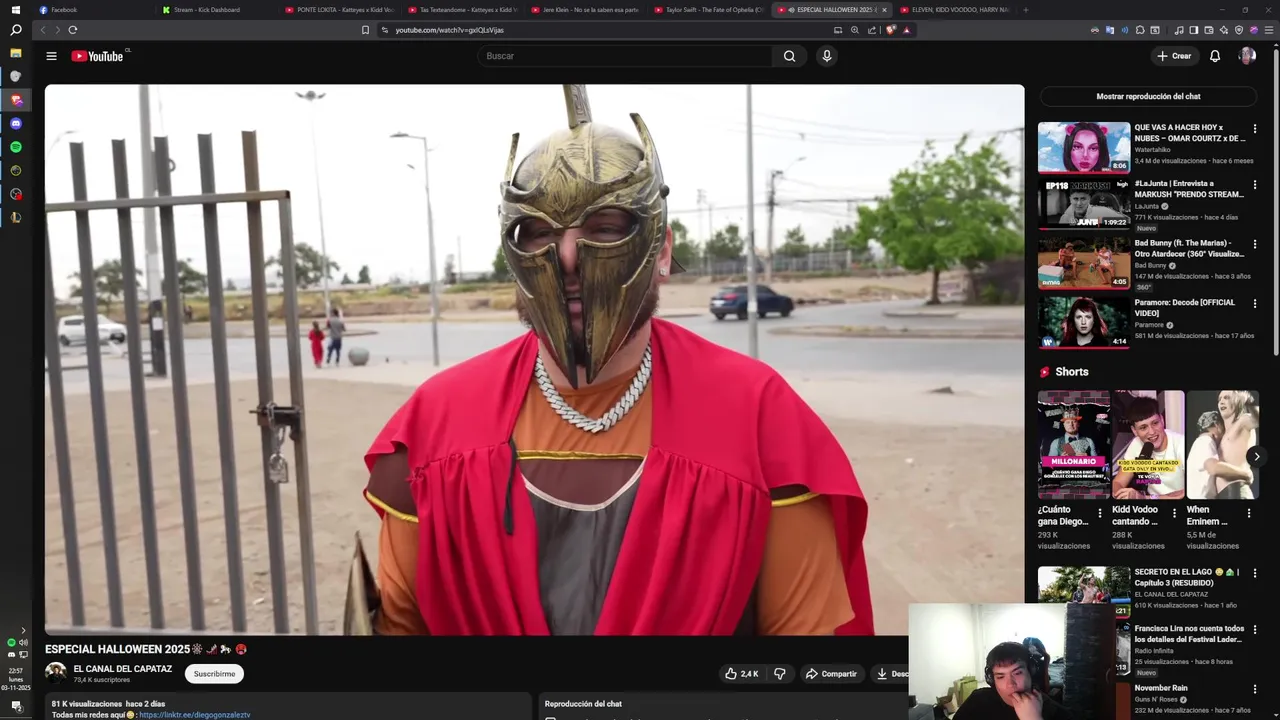Start voice search with the microphone
This screenshot has height=720, width=1280.
[826, 56]
